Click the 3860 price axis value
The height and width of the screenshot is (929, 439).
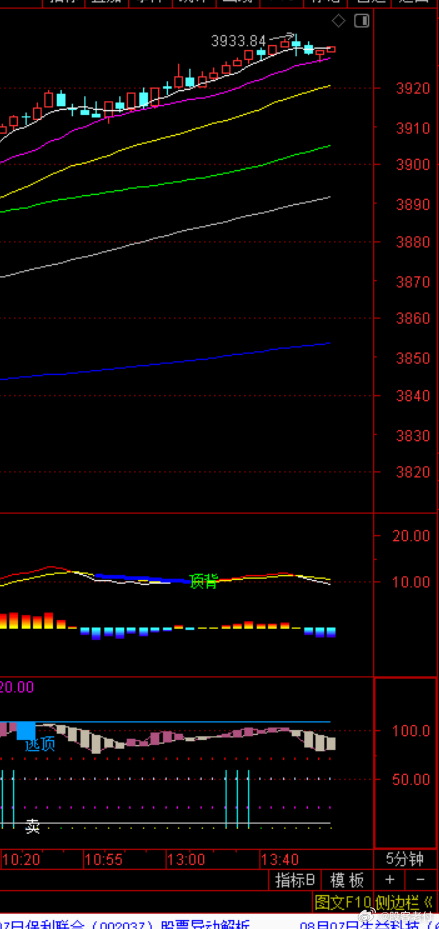point(412,319)
